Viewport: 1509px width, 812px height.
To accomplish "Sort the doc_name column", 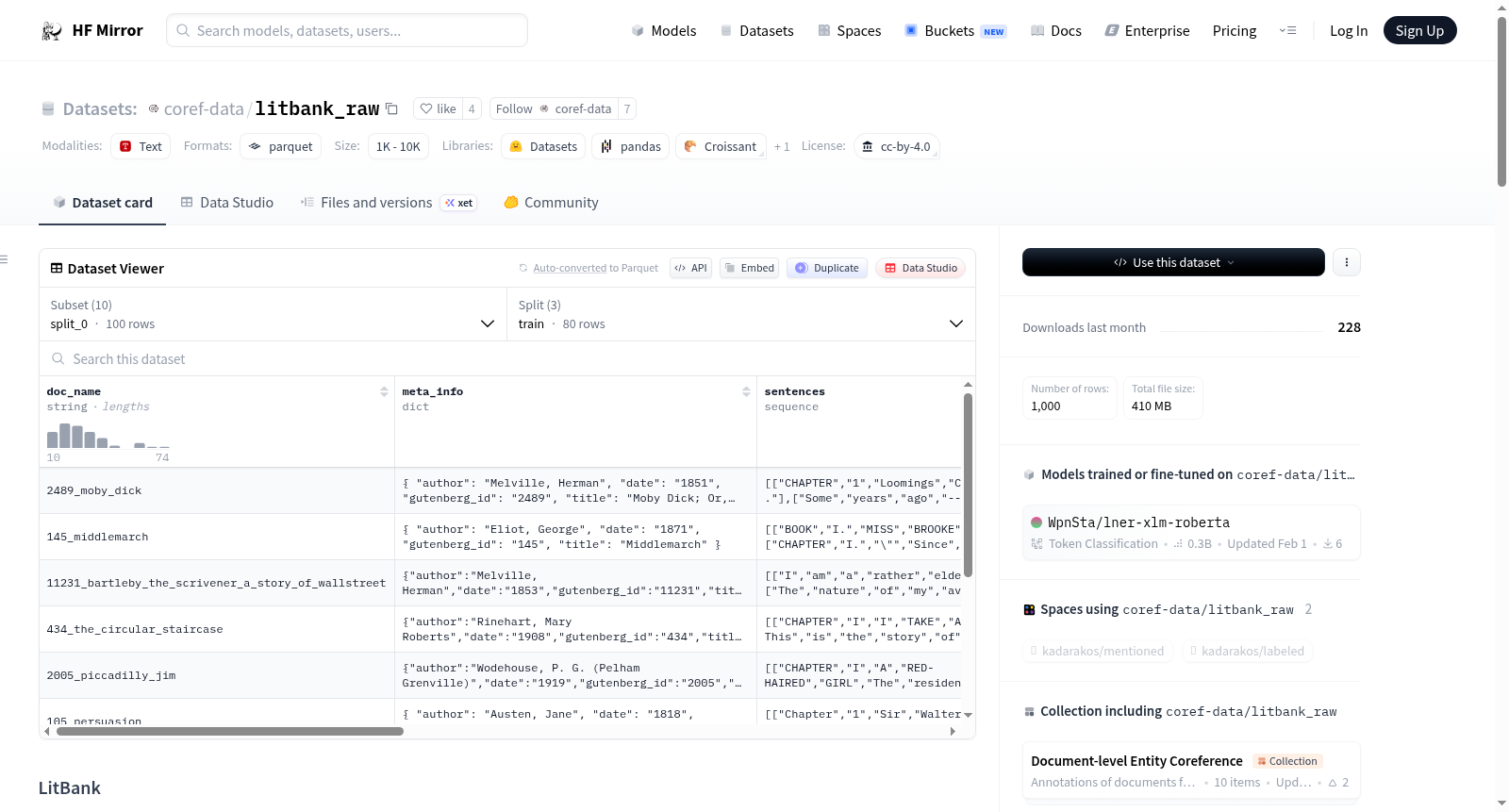I will tap(384, 391).
